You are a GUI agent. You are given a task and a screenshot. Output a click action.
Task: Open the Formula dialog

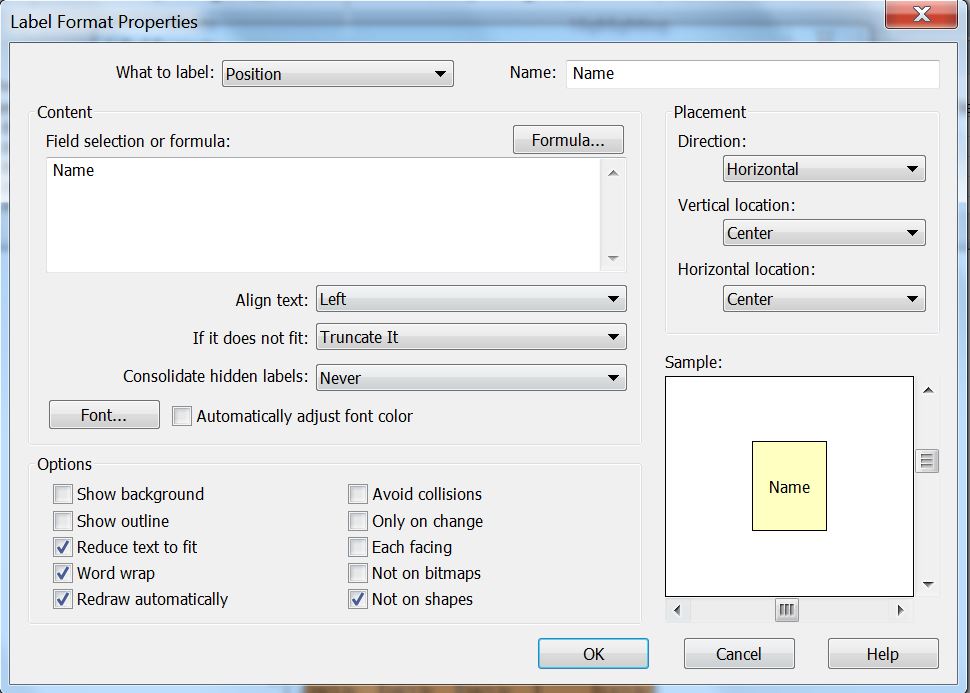[x=568, y=139]
